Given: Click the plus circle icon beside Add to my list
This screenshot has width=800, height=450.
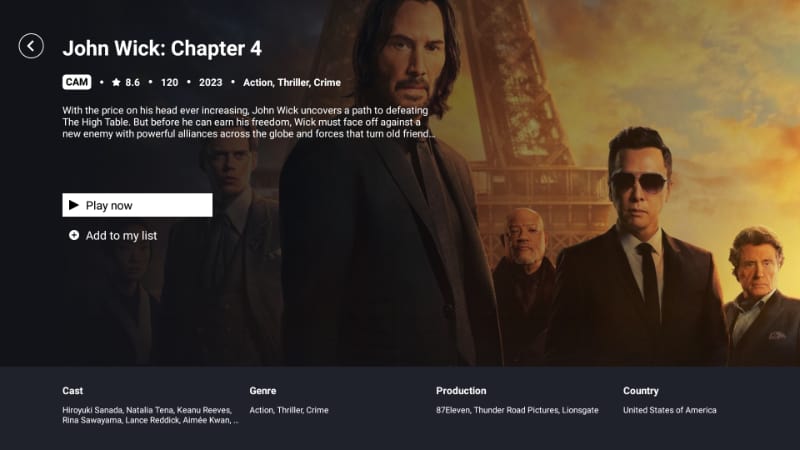Looking at the screenshot, I should (x=74, y=235).
